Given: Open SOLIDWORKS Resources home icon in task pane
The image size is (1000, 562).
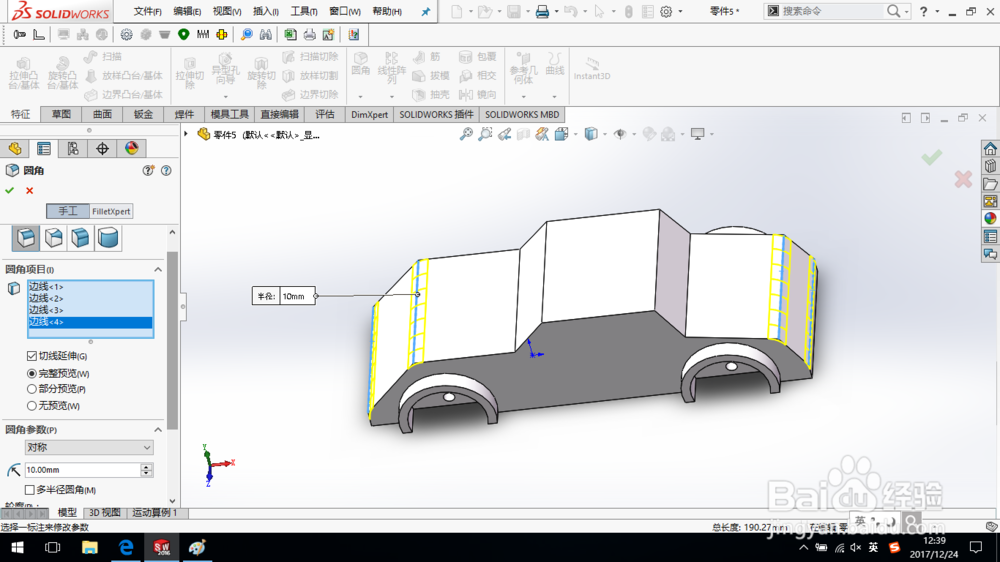Looking at the screenshot, I should click(990, 149).
